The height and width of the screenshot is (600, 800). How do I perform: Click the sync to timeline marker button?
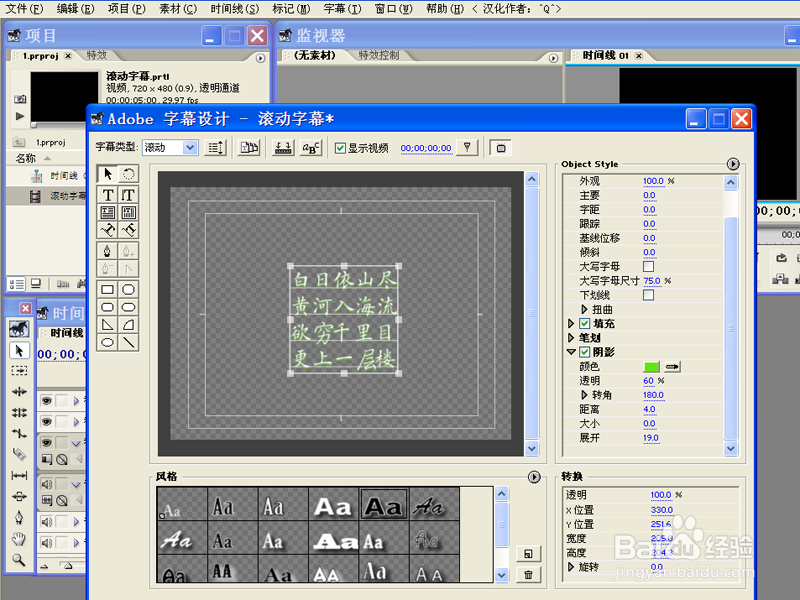[x=467, y=148]
